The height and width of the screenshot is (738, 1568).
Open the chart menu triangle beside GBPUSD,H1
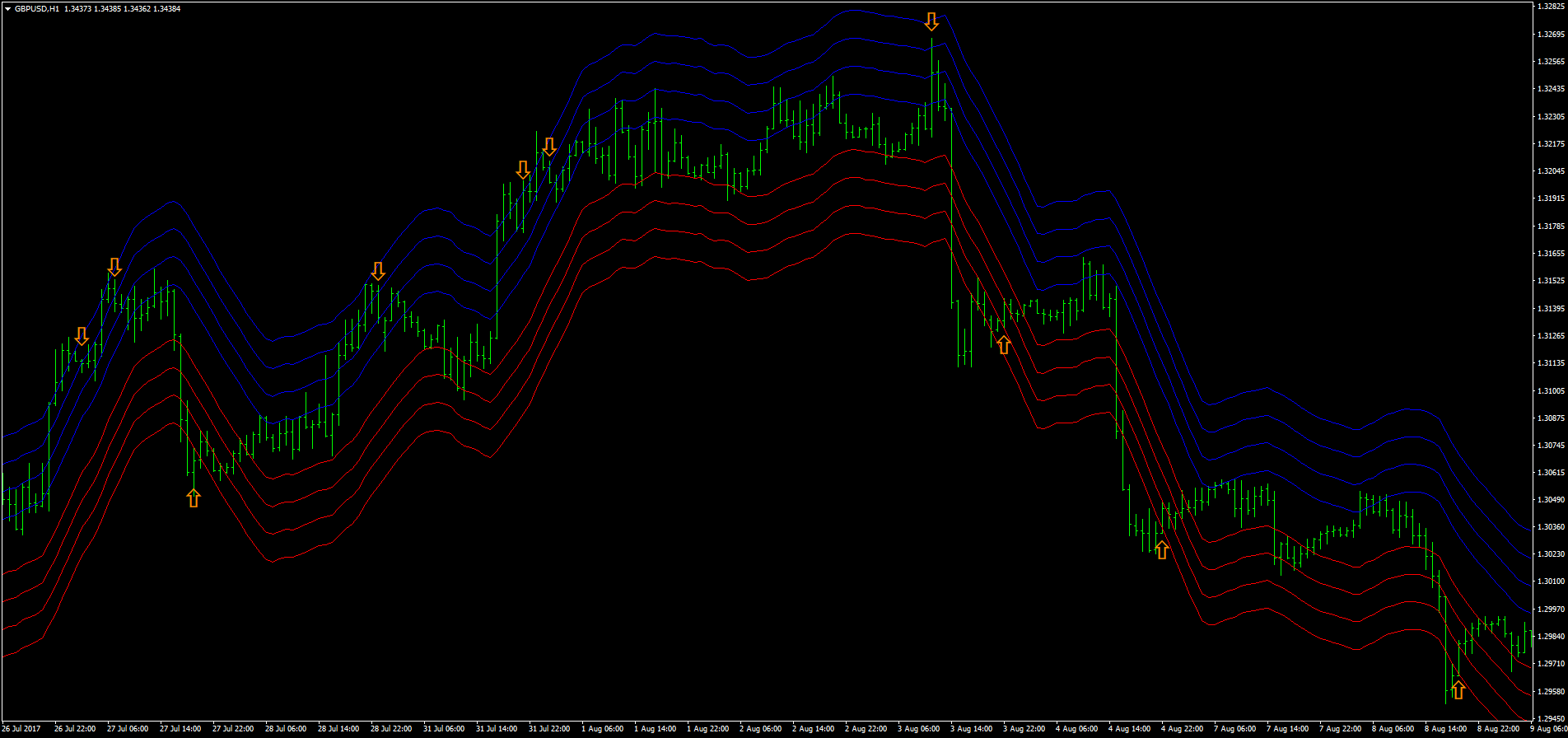click(7, 9)
